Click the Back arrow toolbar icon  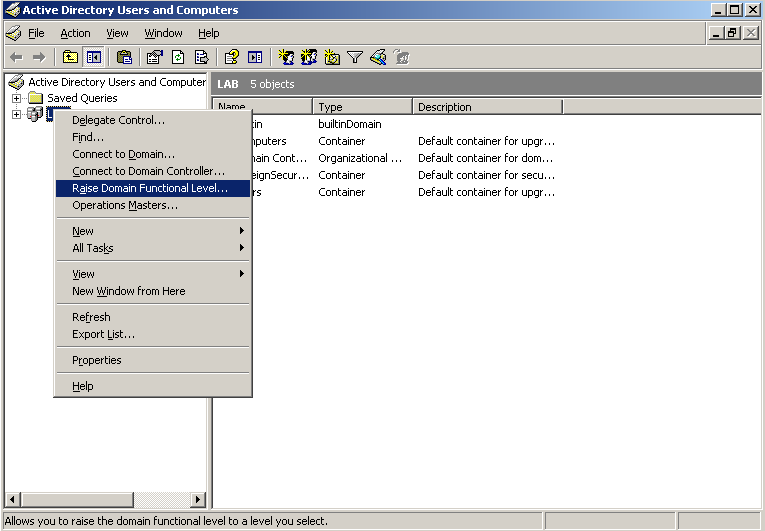[17, 58]
